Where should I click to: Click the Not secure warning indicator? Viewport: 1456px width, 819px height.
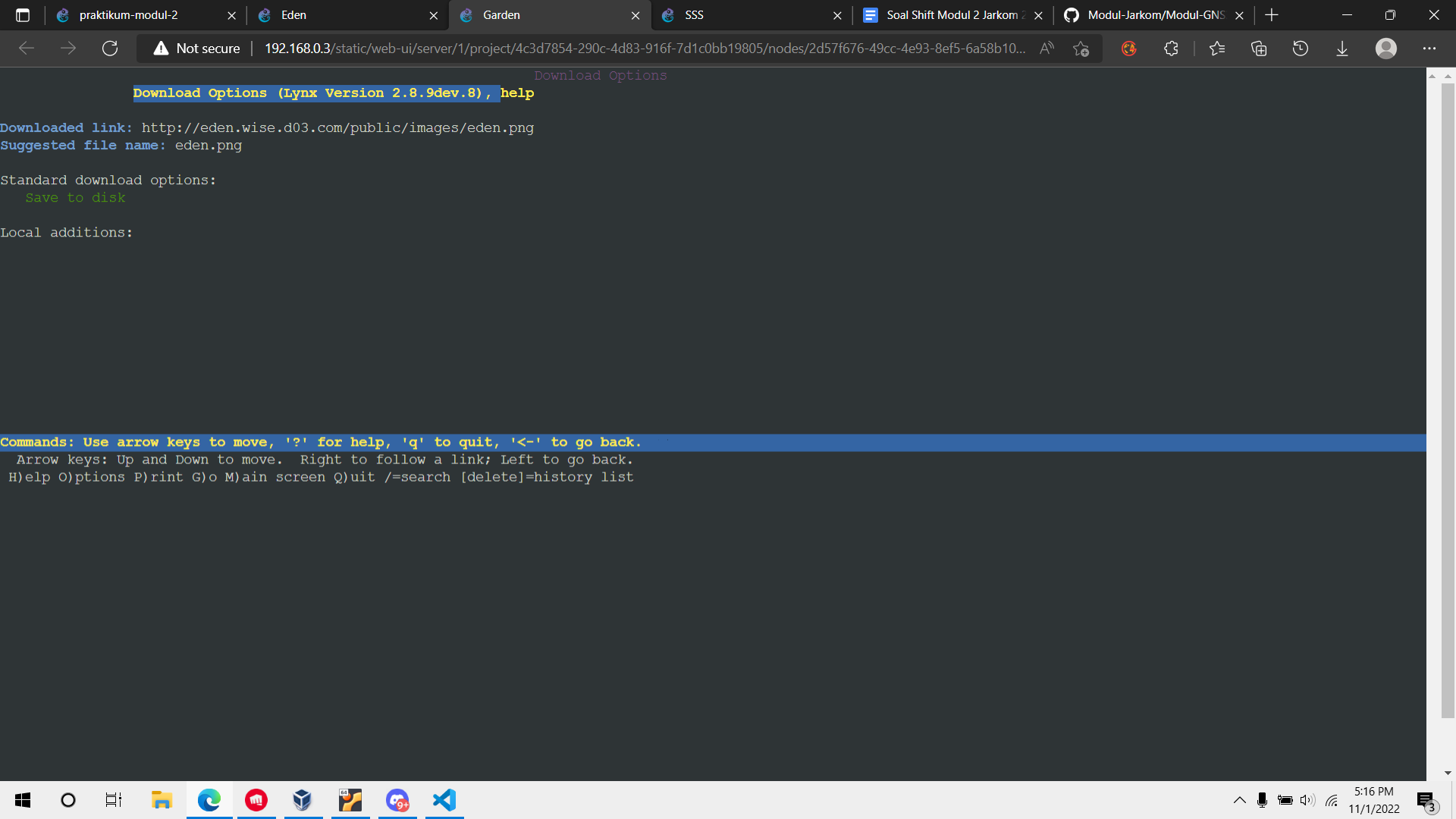pyautogui.click(x=197, y=49)
